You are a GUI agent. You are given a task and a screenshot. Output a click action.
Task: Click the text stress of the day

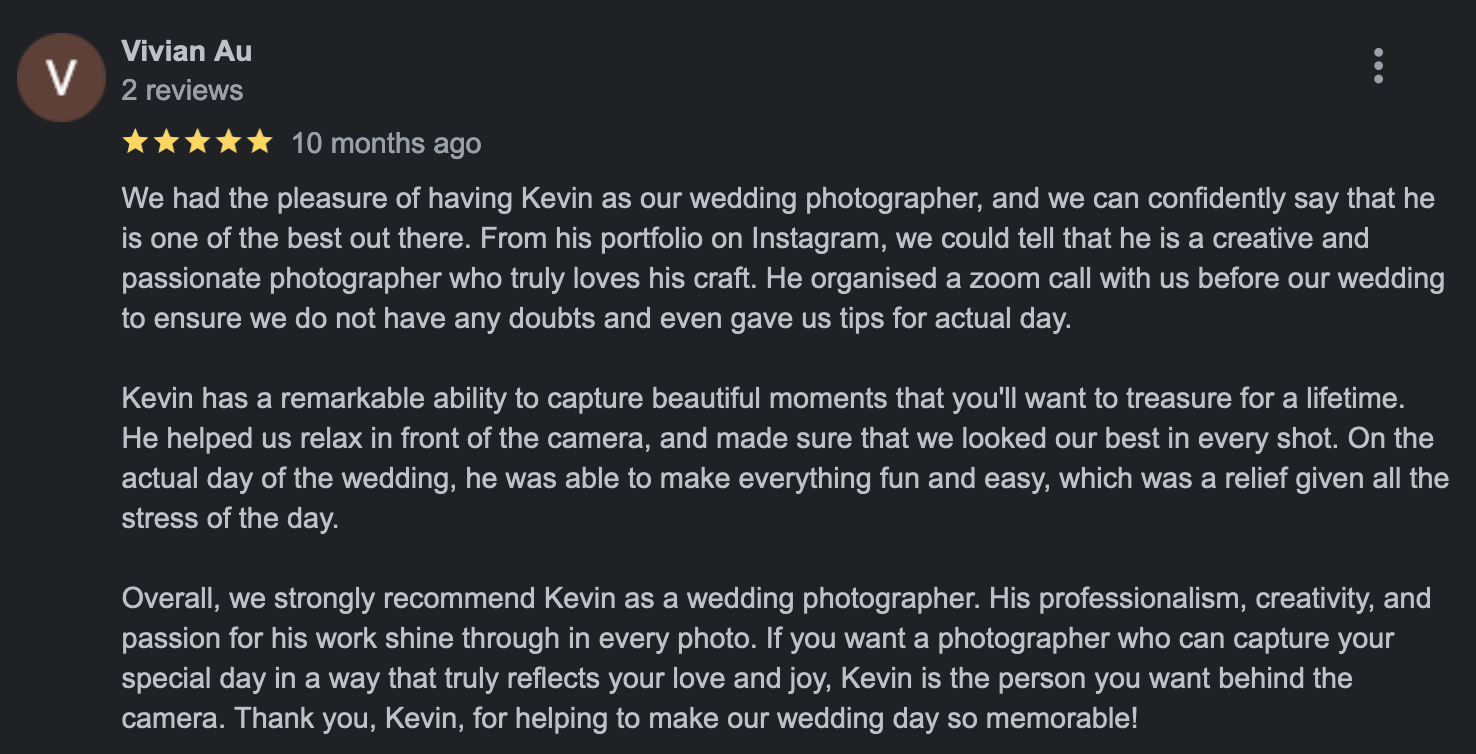pyautogui.click(x=228, y=520)
